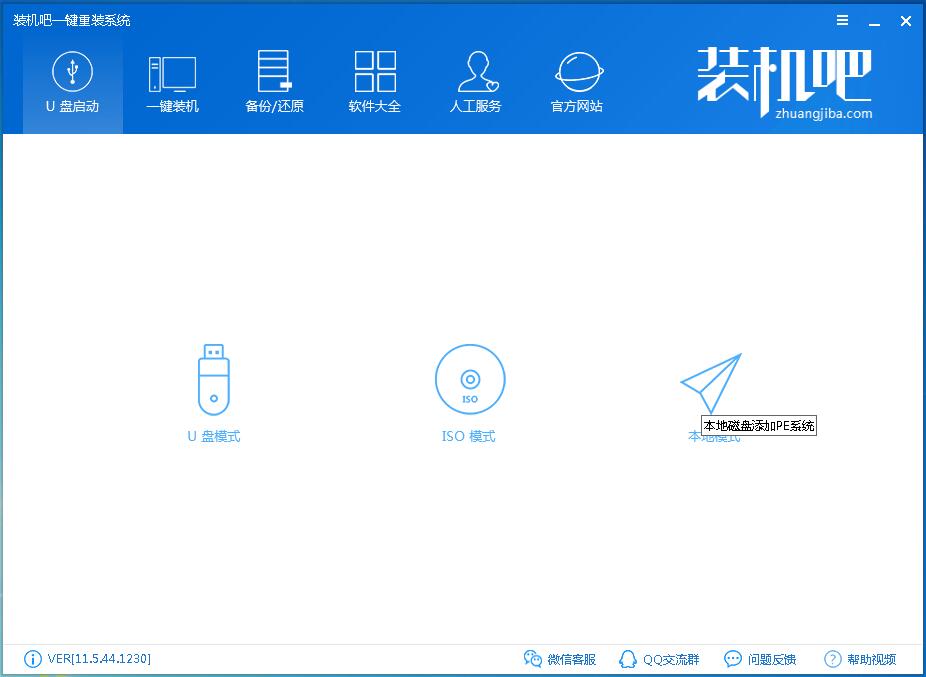Select the ISO 模式 disc icon
Image resolution: width=926 pixels, height=677 pixels.
click(x=469, y=380)
